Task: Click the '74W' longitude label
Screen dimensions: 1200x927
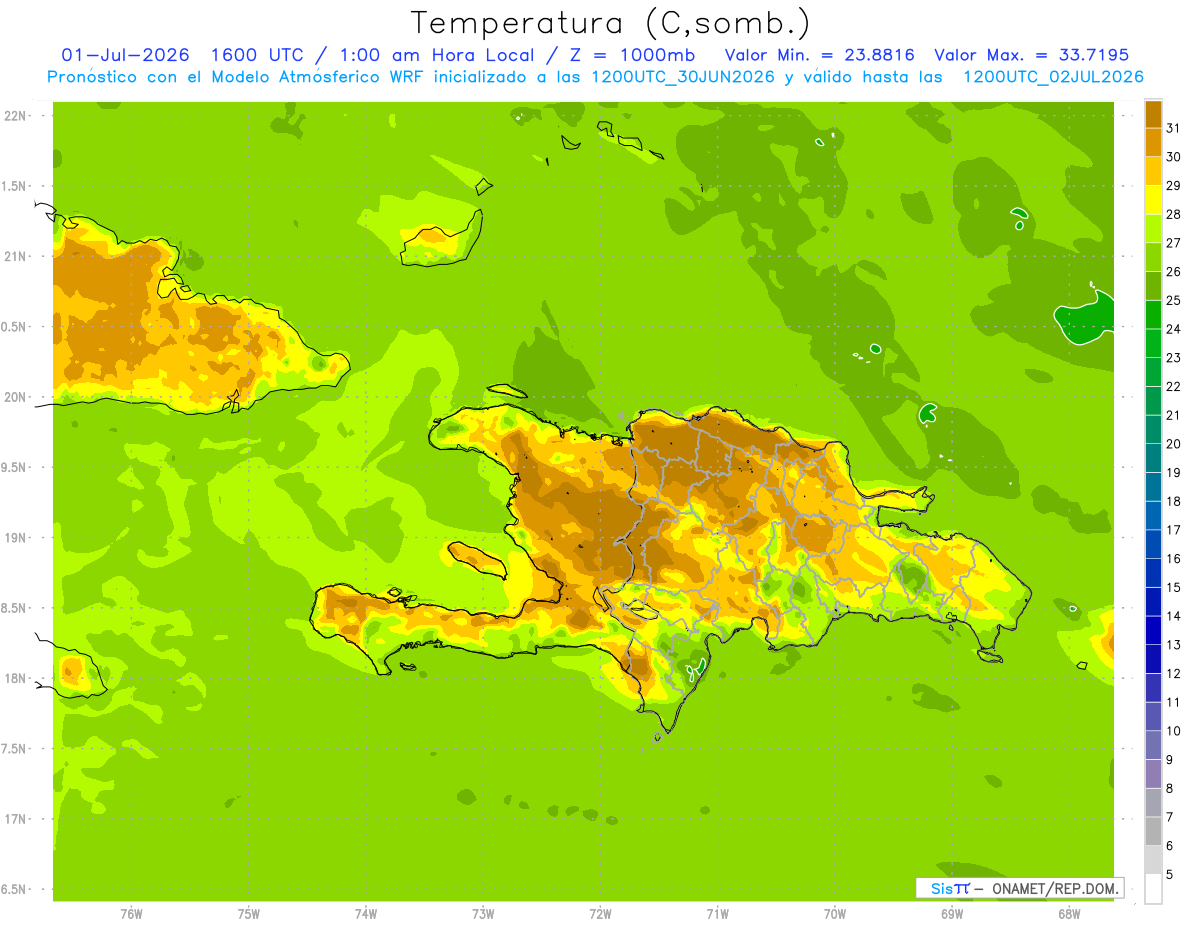Action: click(366, 914)
